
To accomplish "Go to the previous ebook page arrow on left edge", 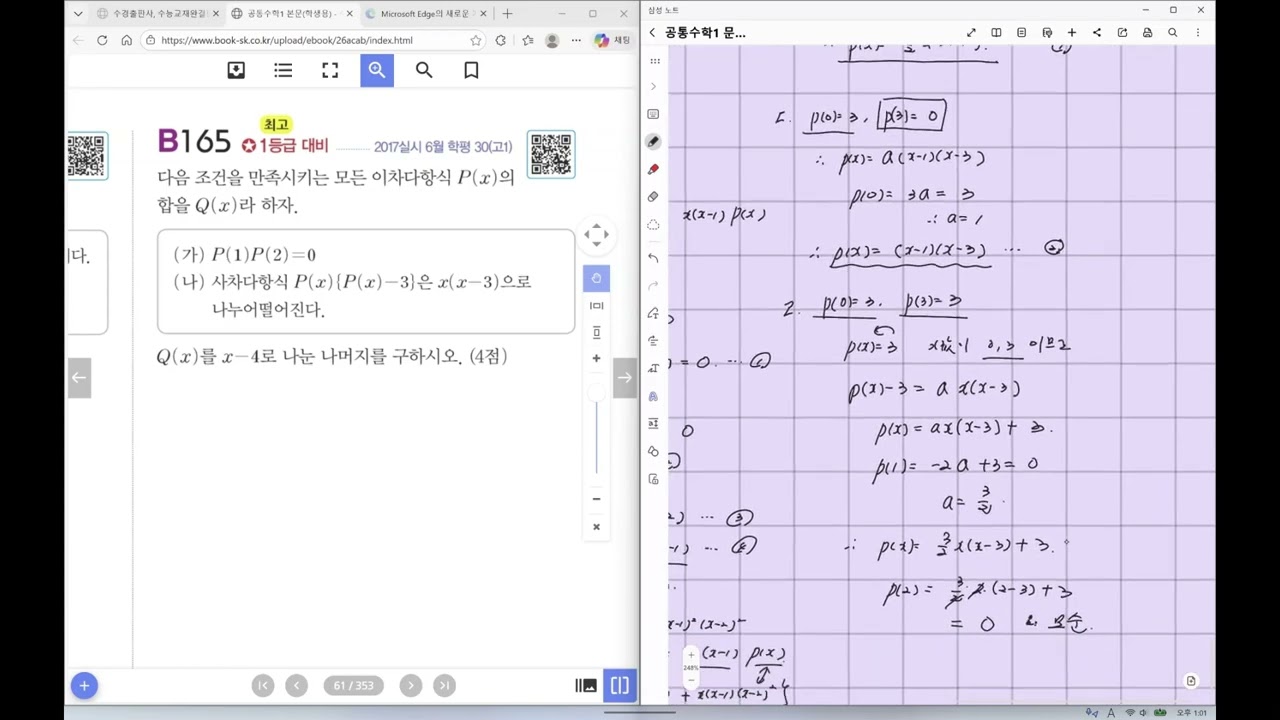I will (x=79, y=377).
